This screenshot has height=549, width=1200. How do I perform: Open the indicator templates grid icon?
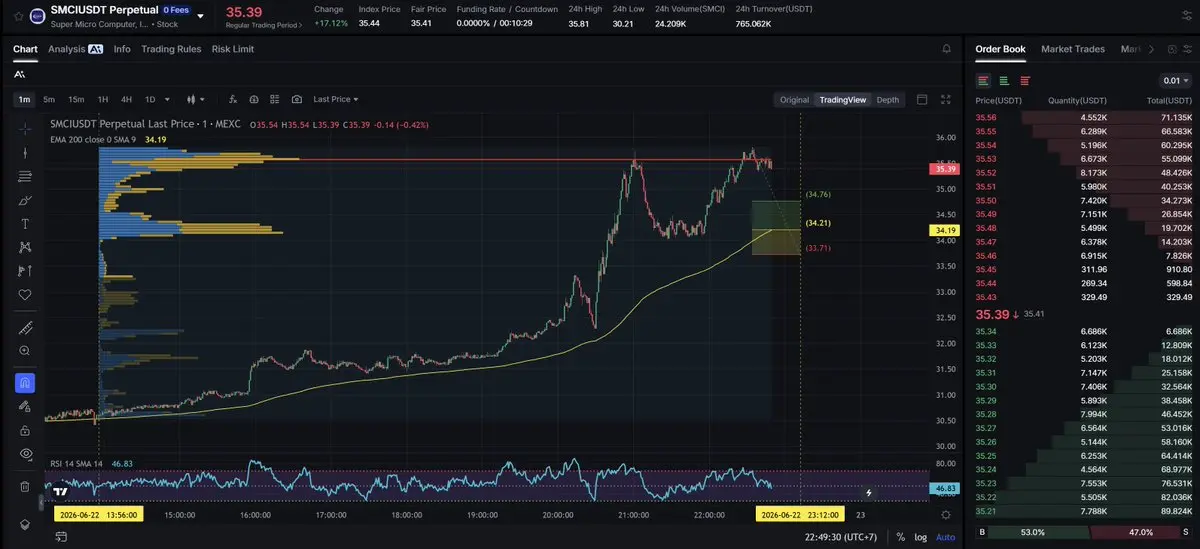[275, 100]
